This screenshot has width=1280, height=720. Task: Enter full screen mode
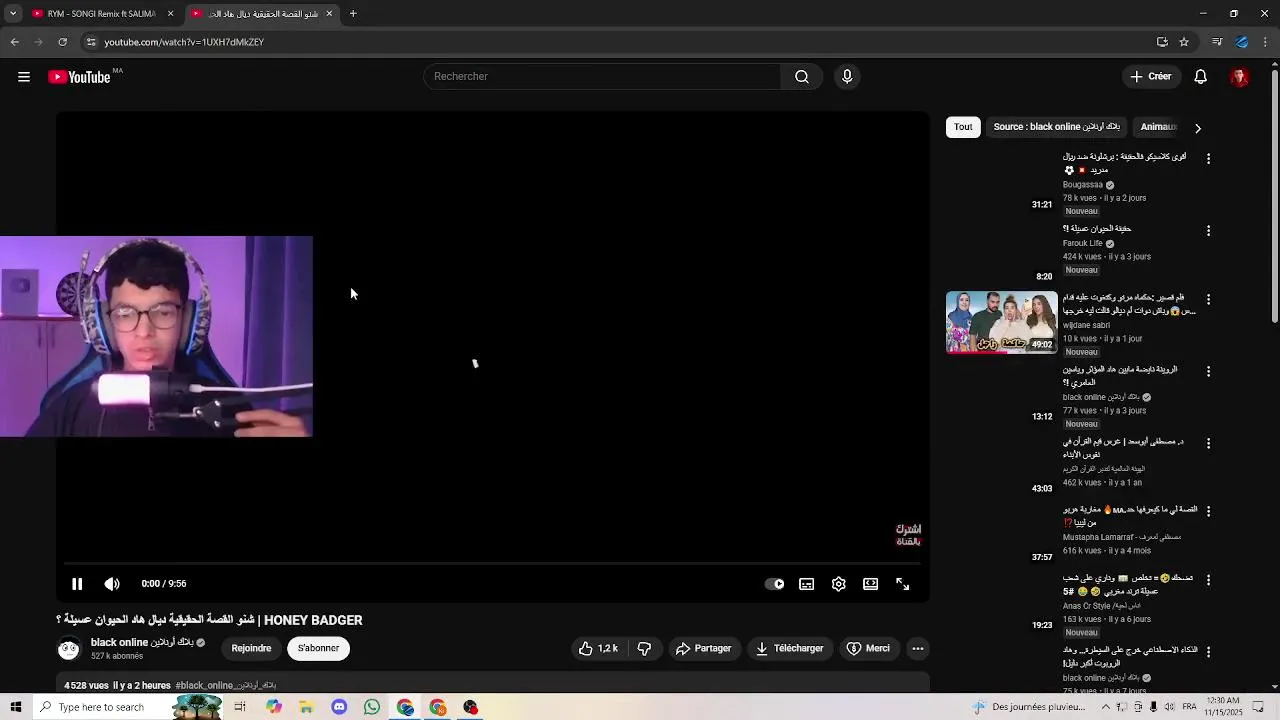pyautogui.click(x=903, y=584)
